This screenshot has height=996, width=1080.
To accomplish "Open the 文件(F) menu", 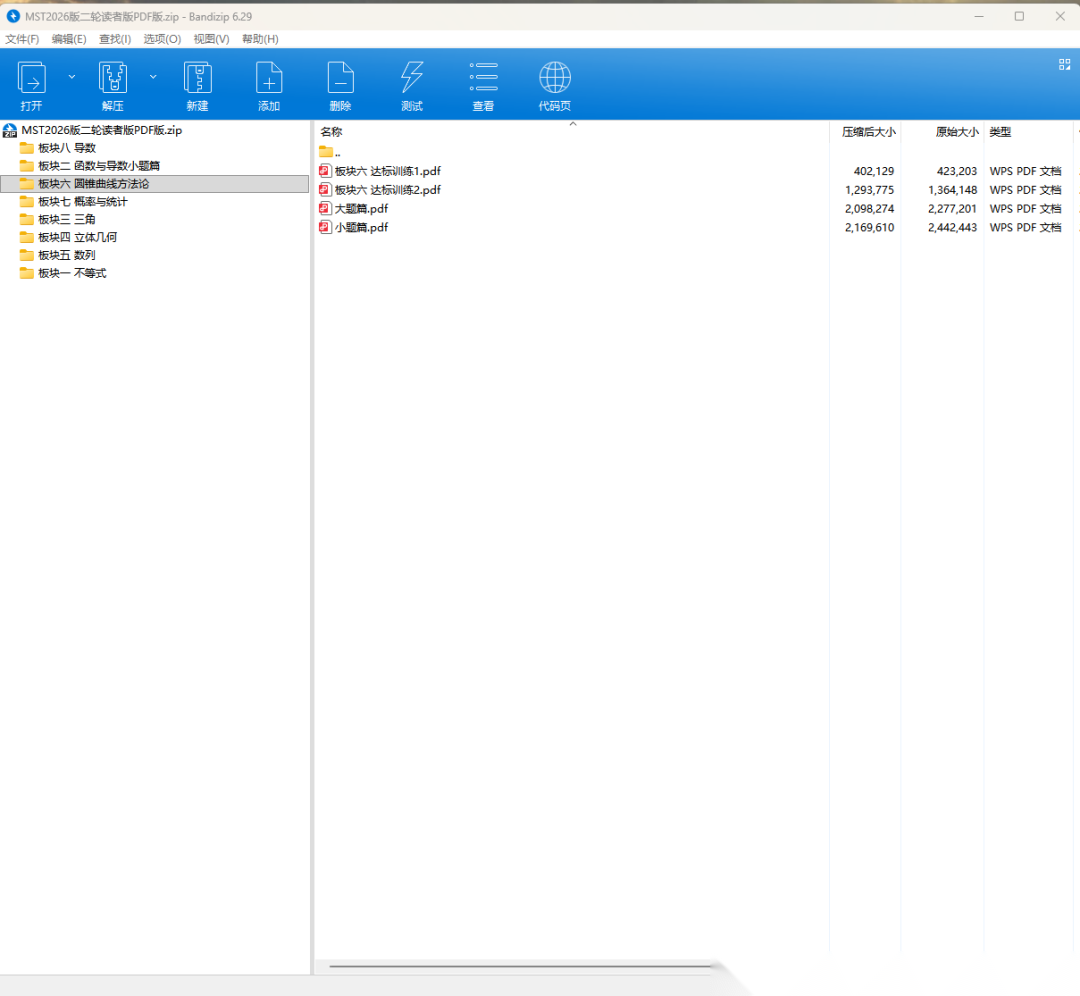I will (x=22, y=39).
